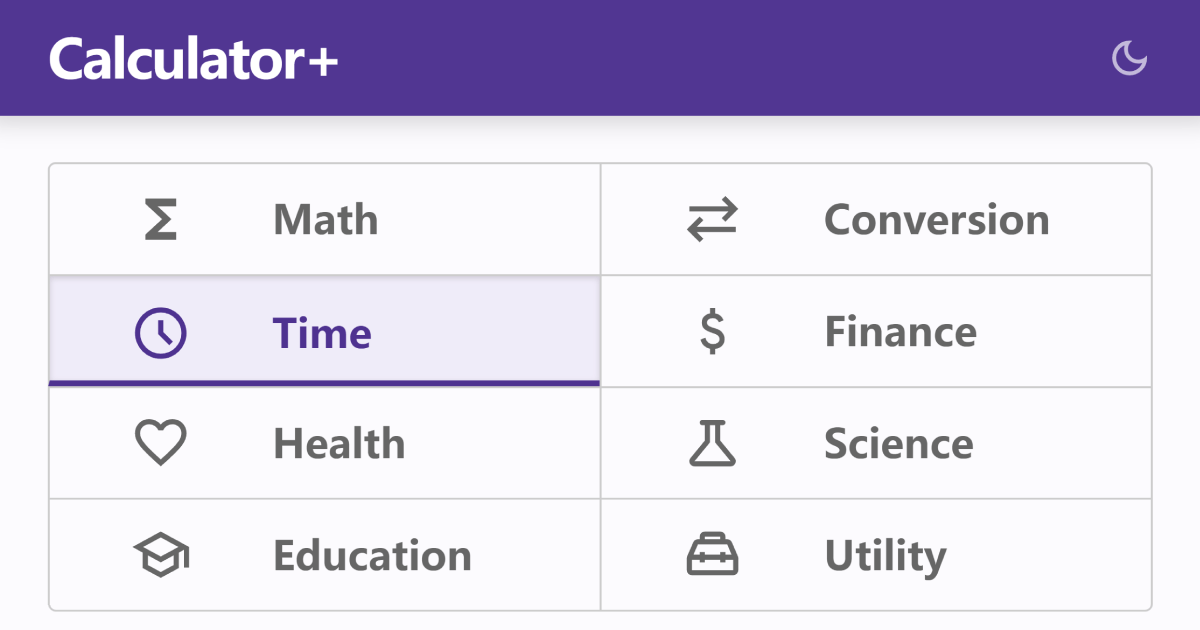The width and height of the screenshot is (1200, 630).
Task: Open the Science calculators section
Action: tap(877, 443)
